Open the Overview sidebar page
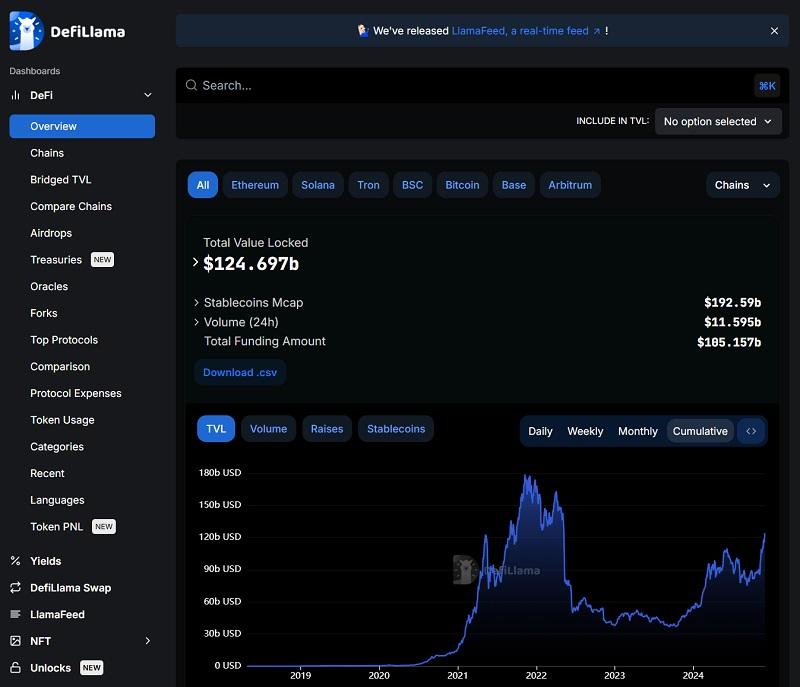The height and width of the screenshot is (687, 800). click(82, 126)
